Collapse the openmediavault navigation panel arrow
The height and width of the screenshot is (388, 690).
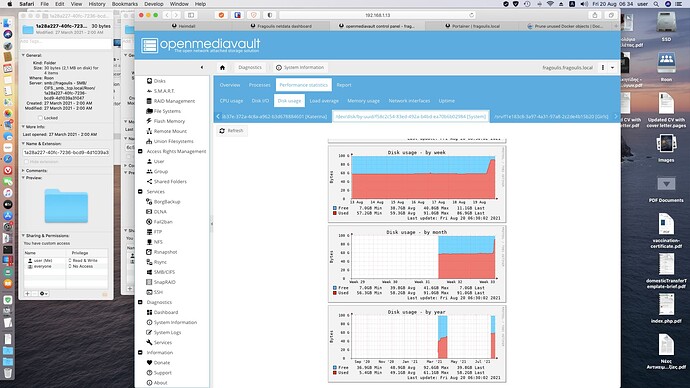pyautogui.click(x=202, y=67)
